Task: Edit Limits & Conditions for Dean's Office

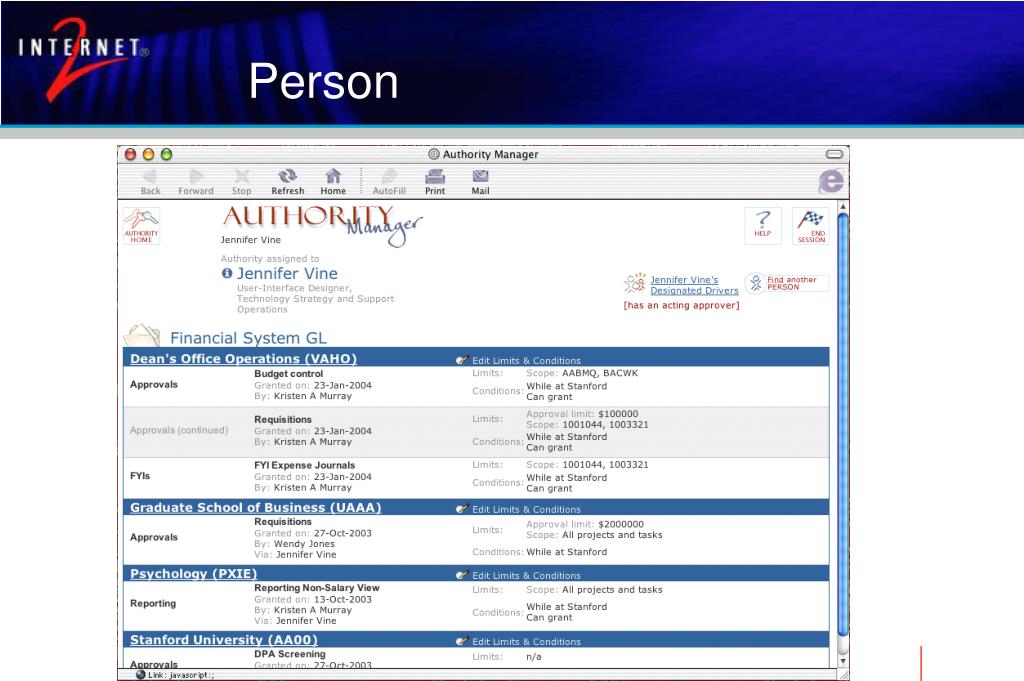Action: 526,360
